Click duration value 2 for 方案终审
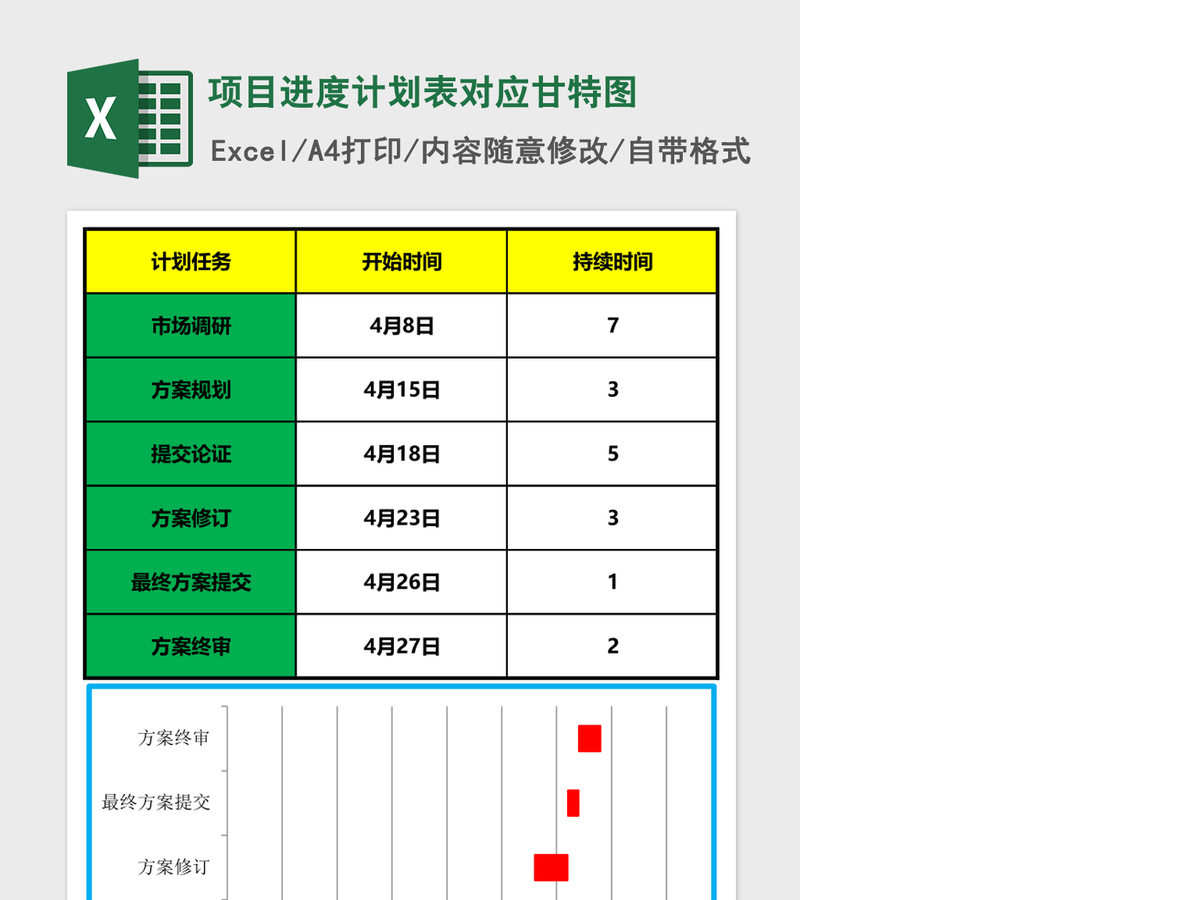Viewport: 1200px width, 900px height. coord(612,646)
